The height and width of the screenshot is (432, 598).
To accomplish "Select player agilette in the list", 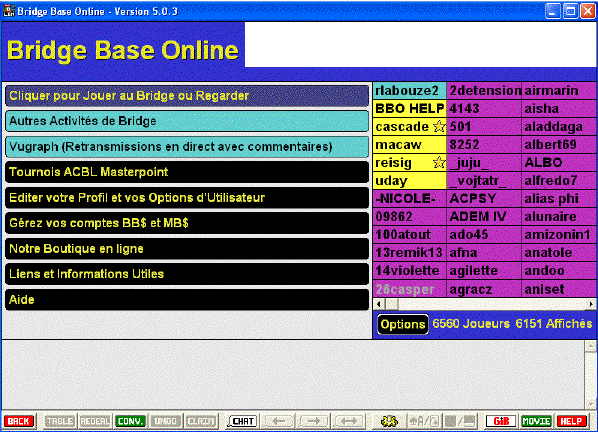I will click(484, 270).
